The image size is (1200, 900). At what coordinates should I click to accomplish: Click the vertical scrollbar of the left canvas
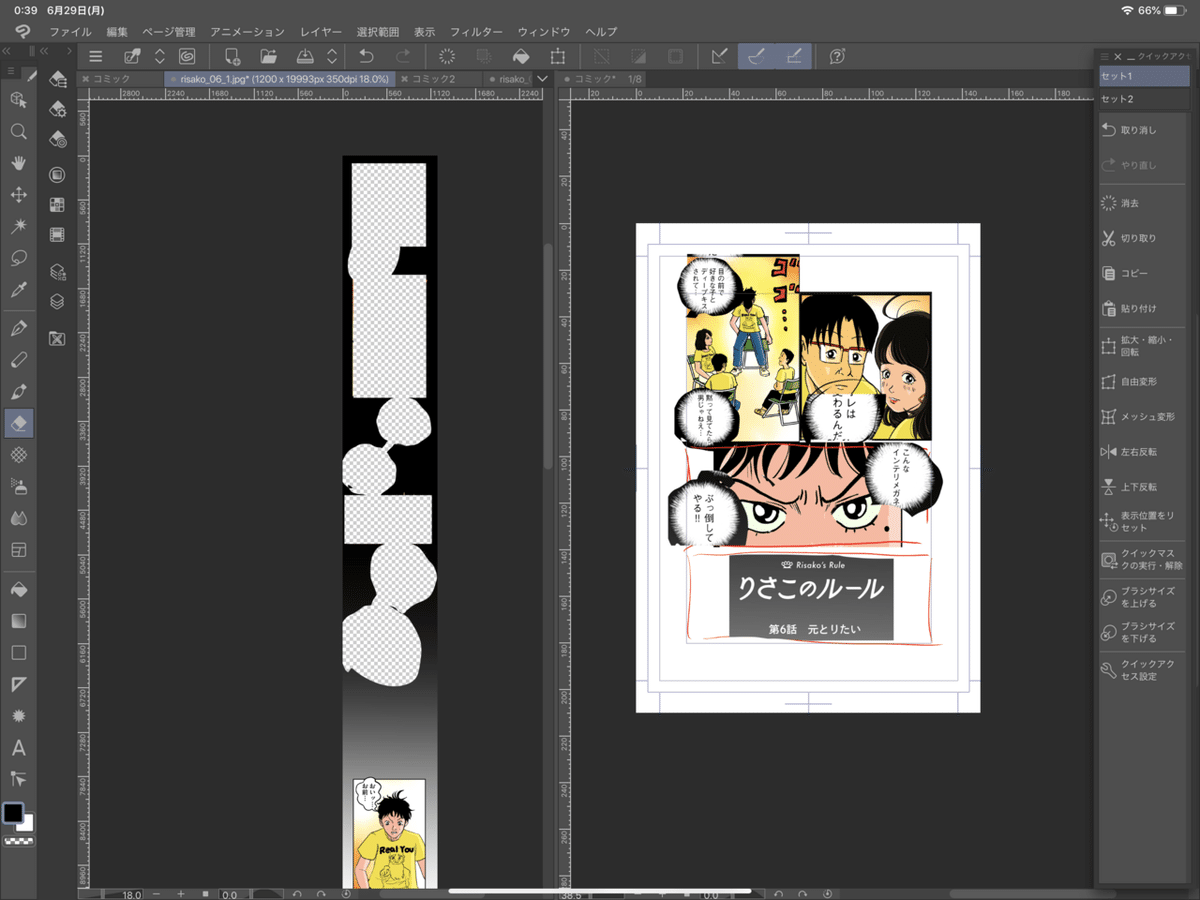tap(548, 355)
